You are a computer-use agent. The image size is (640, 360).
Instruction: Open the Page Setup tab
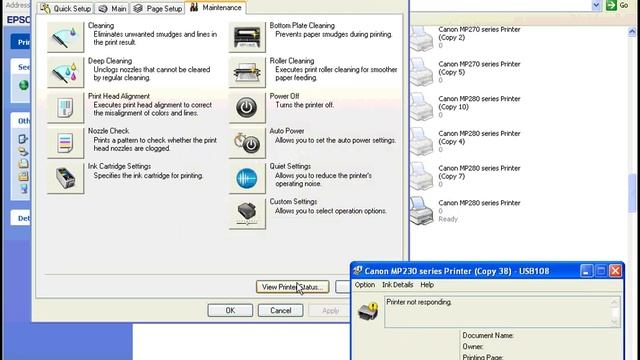point(158,9)
